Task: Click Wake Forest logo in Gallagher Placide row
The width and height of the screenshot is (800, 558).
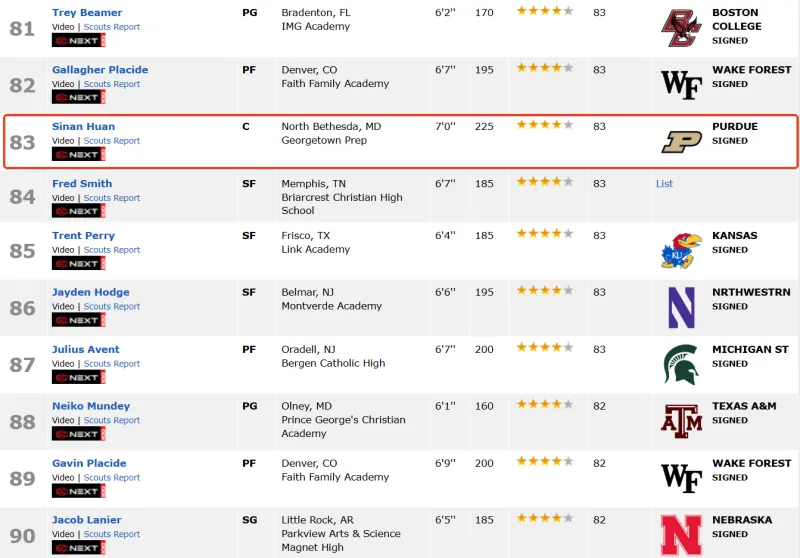Action: [x=681, y=85]
